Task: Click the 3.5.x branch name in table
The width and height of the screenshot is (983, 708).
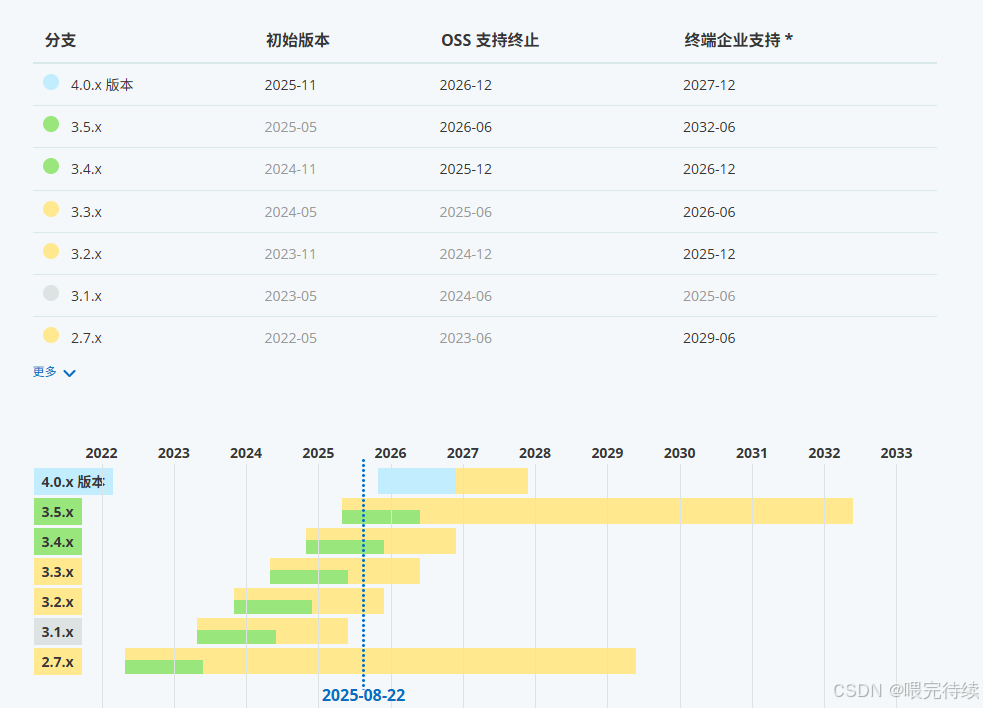Action: pyautogui.click(x=86, y=127)
